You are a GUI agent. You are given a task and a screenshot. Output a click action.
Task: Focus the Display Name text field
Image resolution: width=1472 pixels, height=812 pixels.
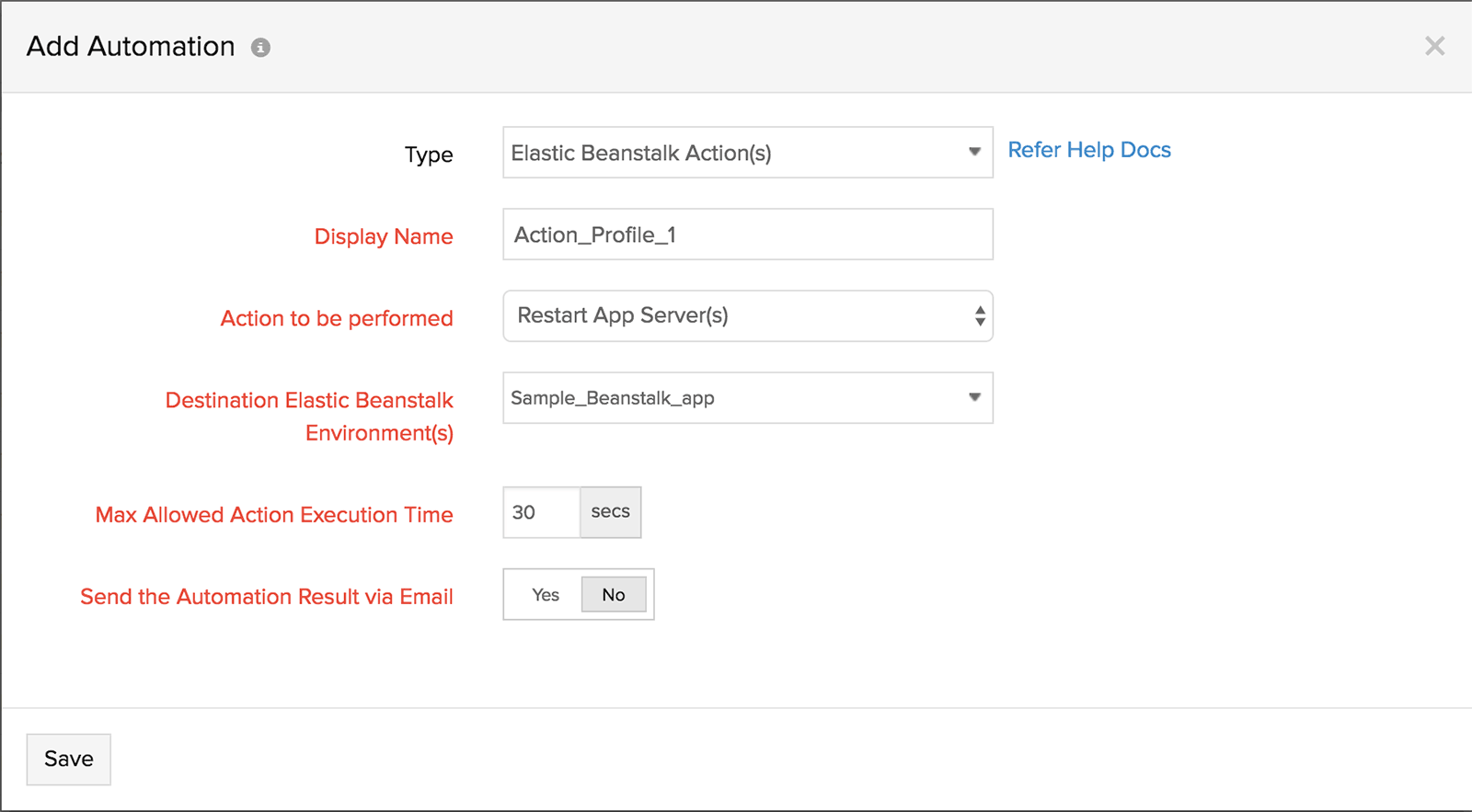point(747,234)
